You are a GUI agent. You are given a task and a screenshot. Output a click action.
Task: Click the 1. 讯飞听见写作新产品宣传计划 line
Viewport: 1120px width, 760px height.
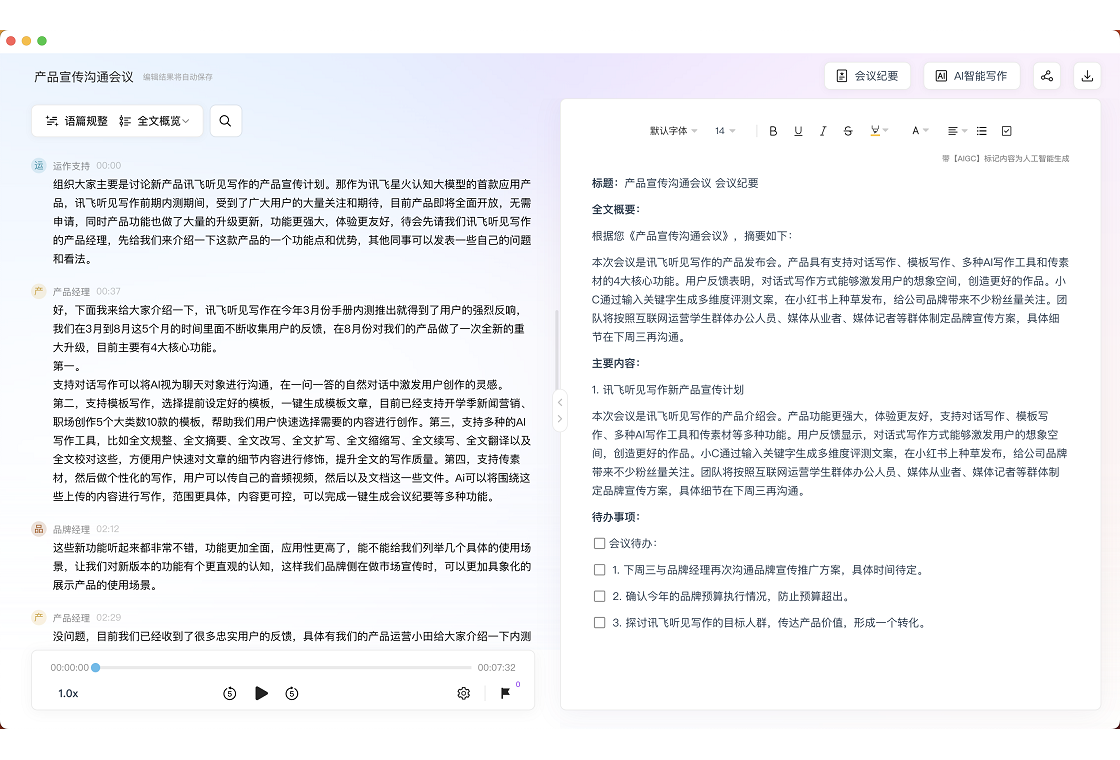(x=668, y=389)
